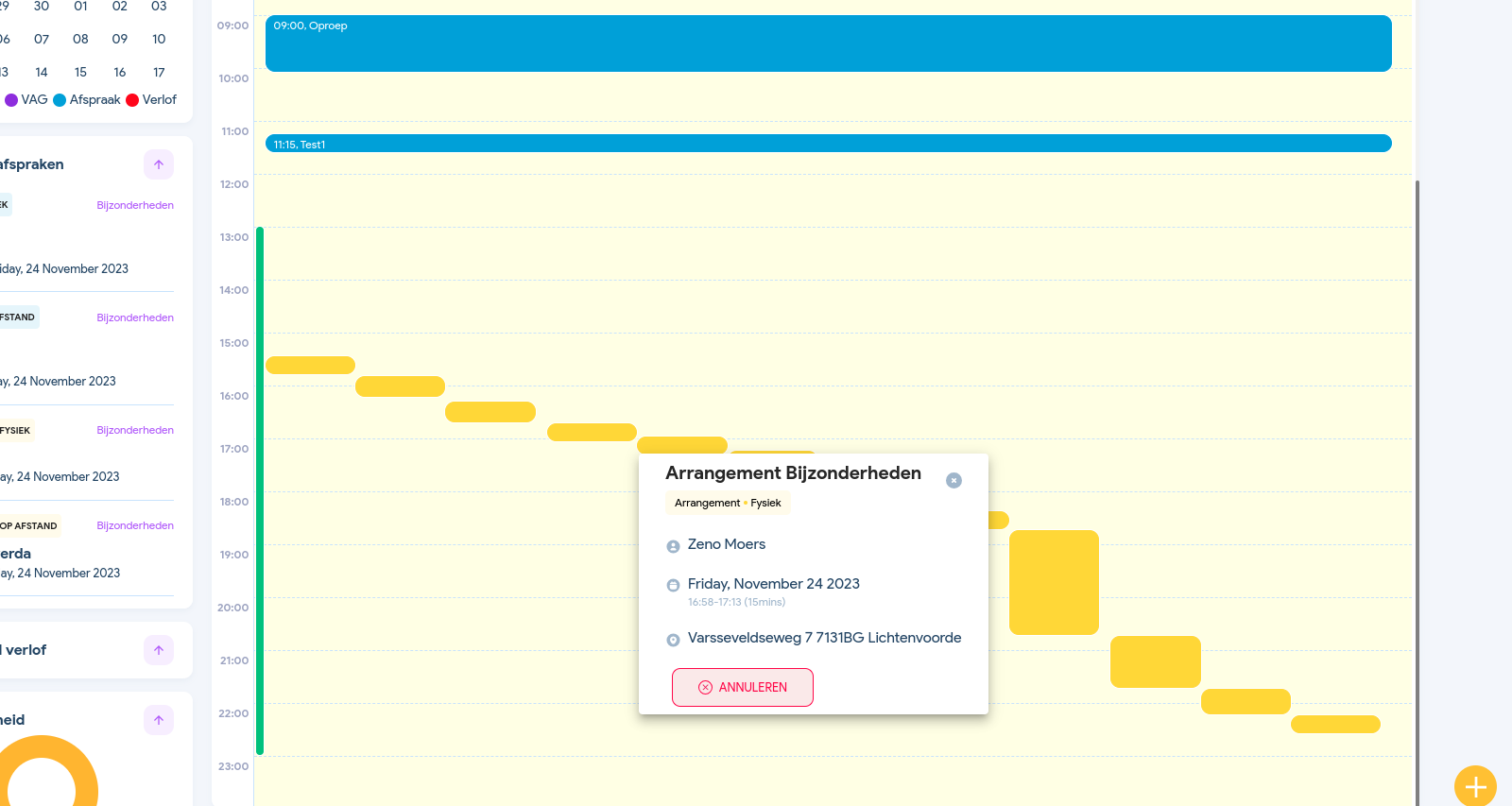Click the purple VAG legend dot
Image resolution: width=1512 pixels, height=806 pixels.
tap(11, 100)
